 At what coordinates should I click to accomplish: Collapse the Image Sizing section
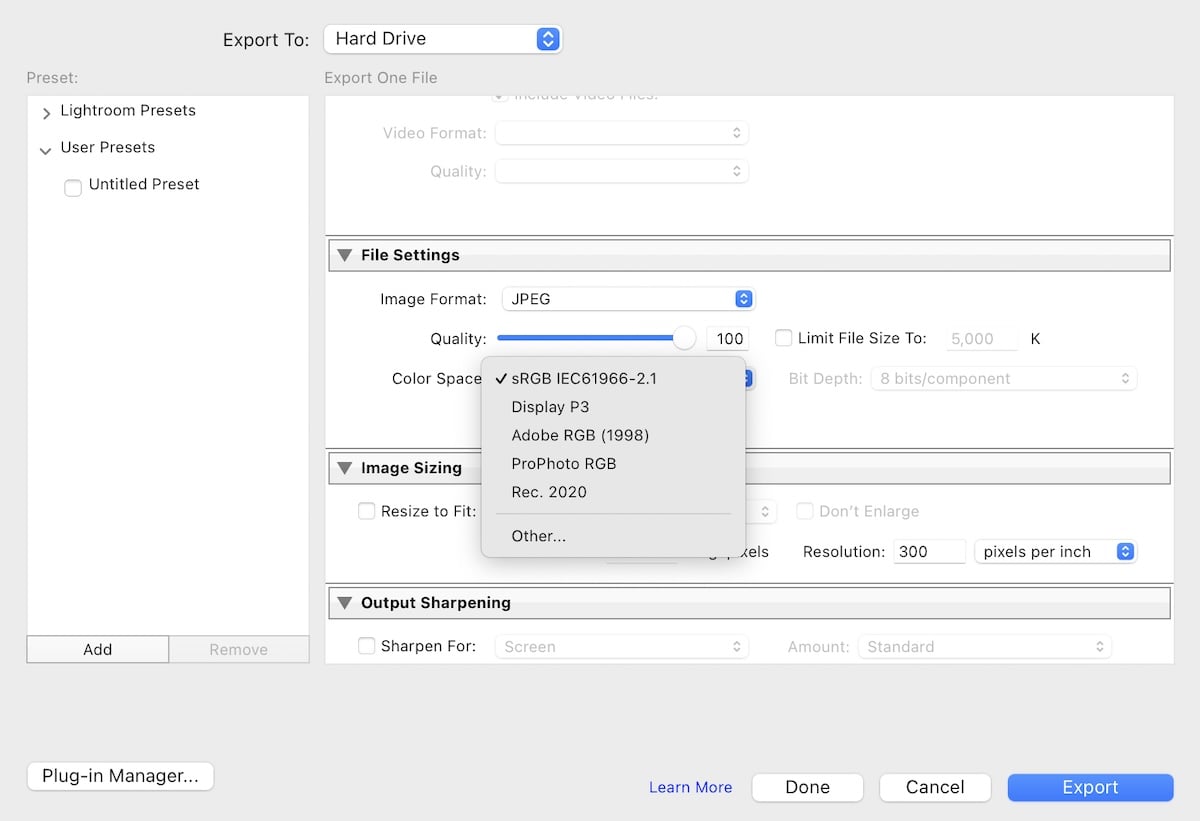(344, 467)
